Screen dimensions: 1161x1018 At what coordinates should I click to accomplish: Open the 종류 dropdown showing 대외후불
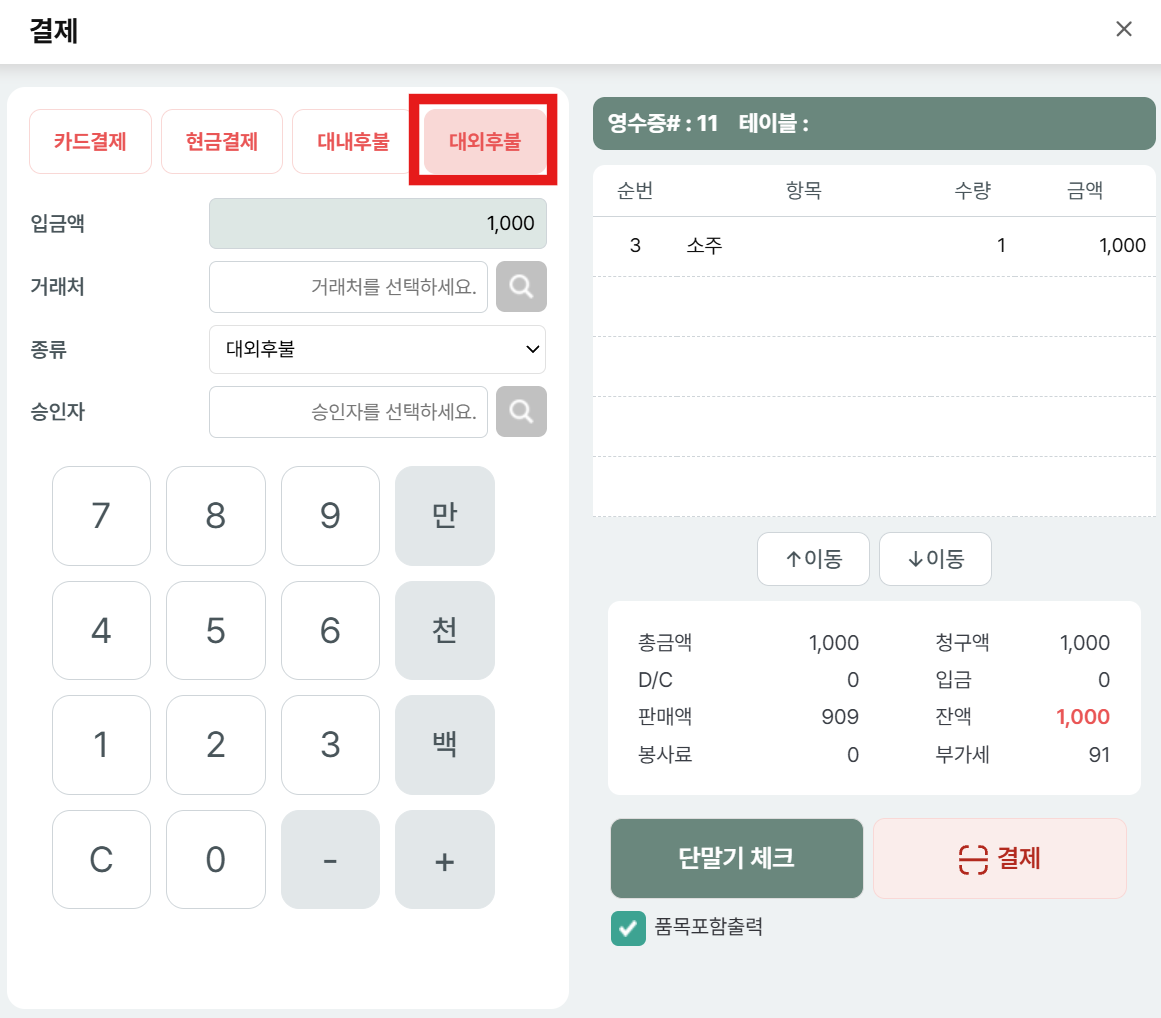tap(377, 349)
